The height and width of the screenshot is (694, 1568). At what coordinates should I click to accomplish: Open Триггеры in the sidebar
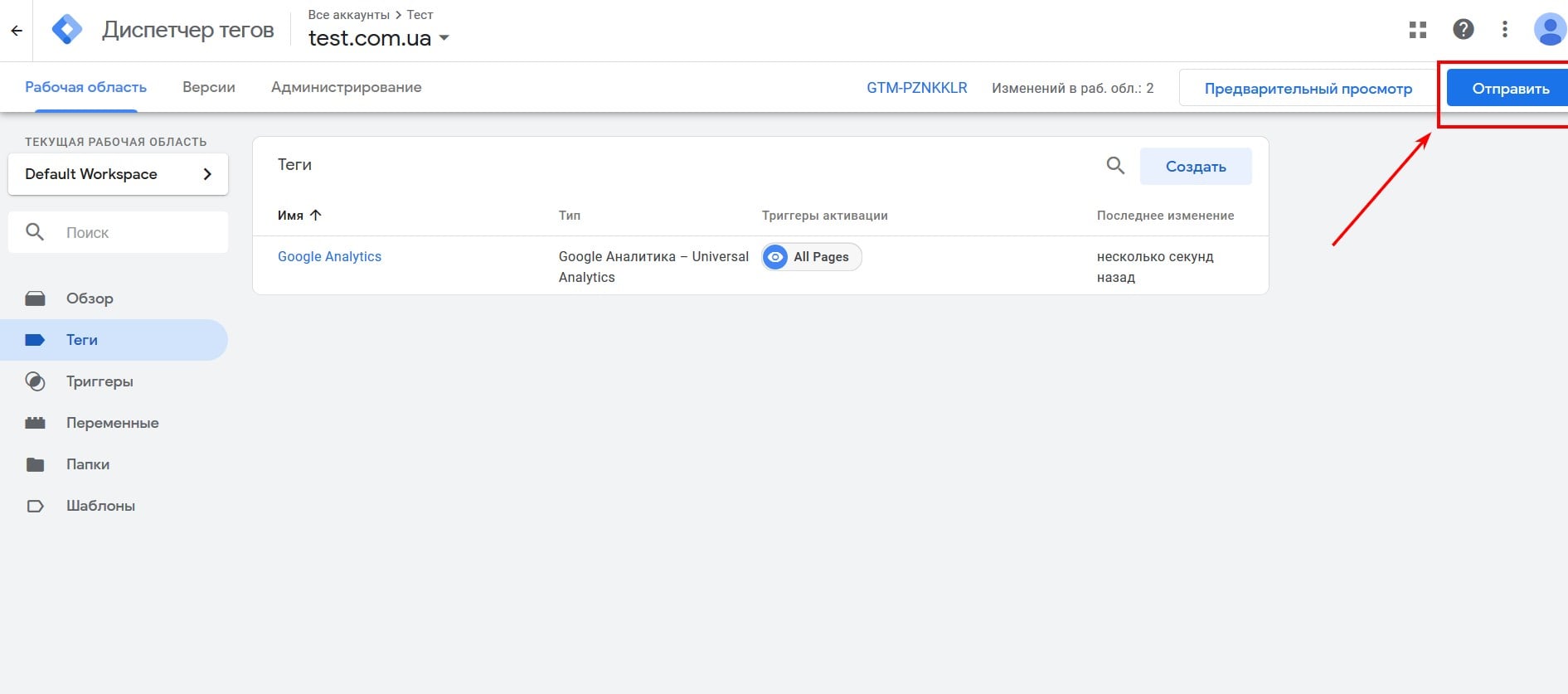(100, 381)
